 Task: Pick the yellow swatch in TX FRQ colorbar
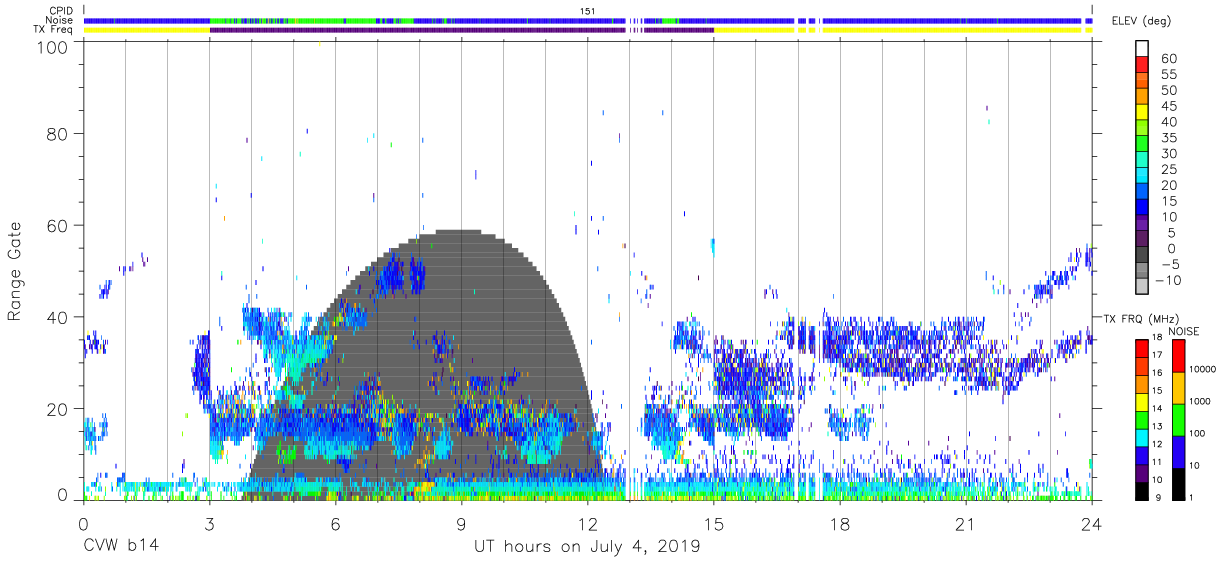pos(1141,401)
